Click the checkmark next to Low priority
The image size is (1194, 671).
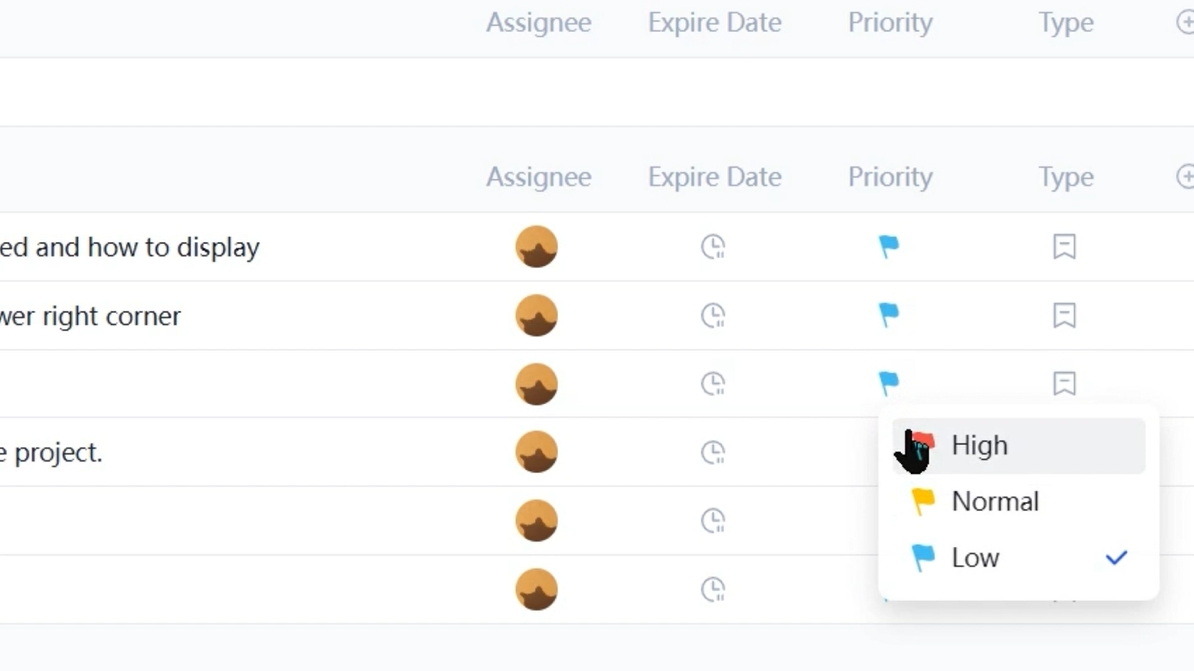click(1116, 558)
